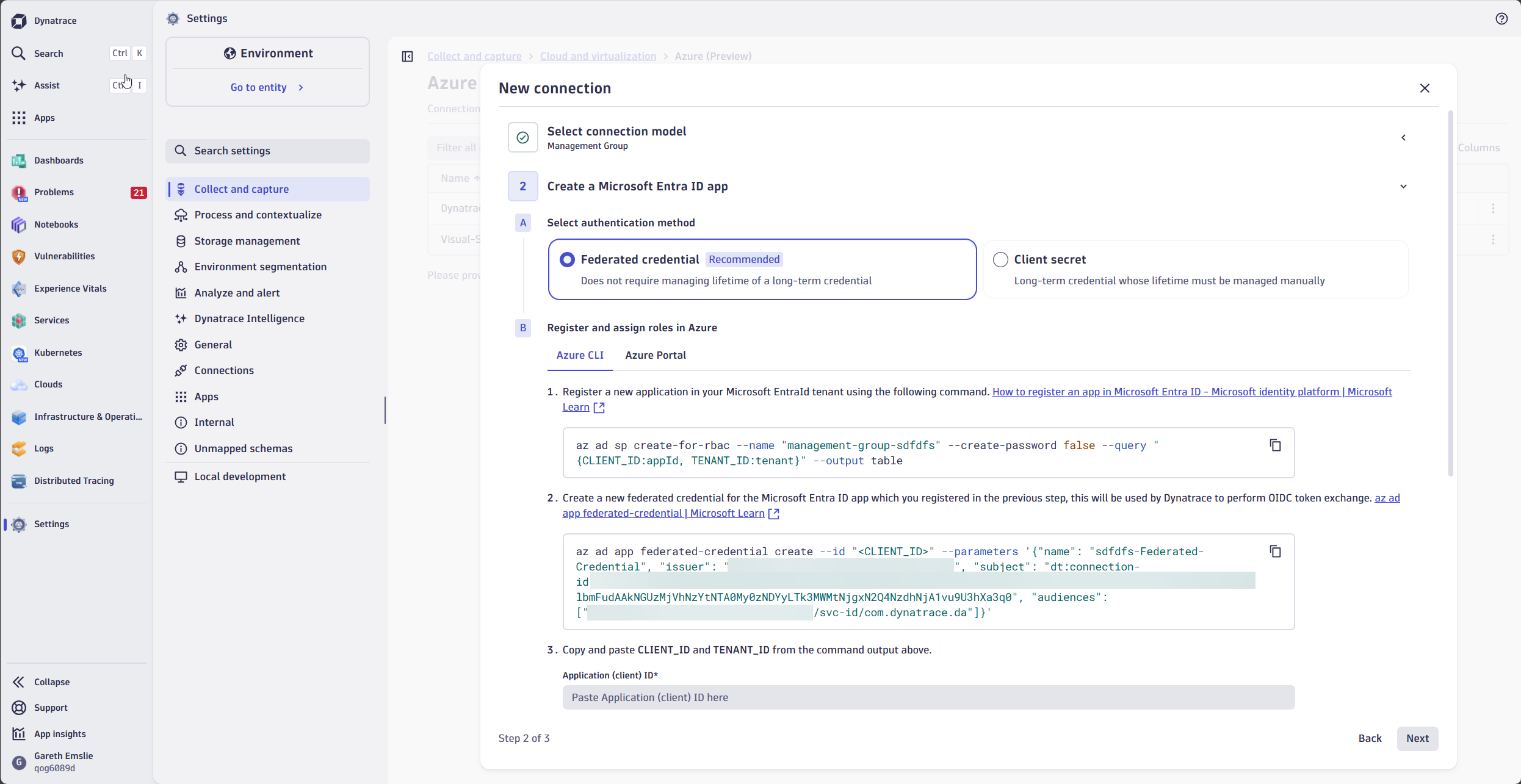Viewport: 1521px width, 784px height.
Task: Open the Assist sparkle icon
Action: click(19, 85)
